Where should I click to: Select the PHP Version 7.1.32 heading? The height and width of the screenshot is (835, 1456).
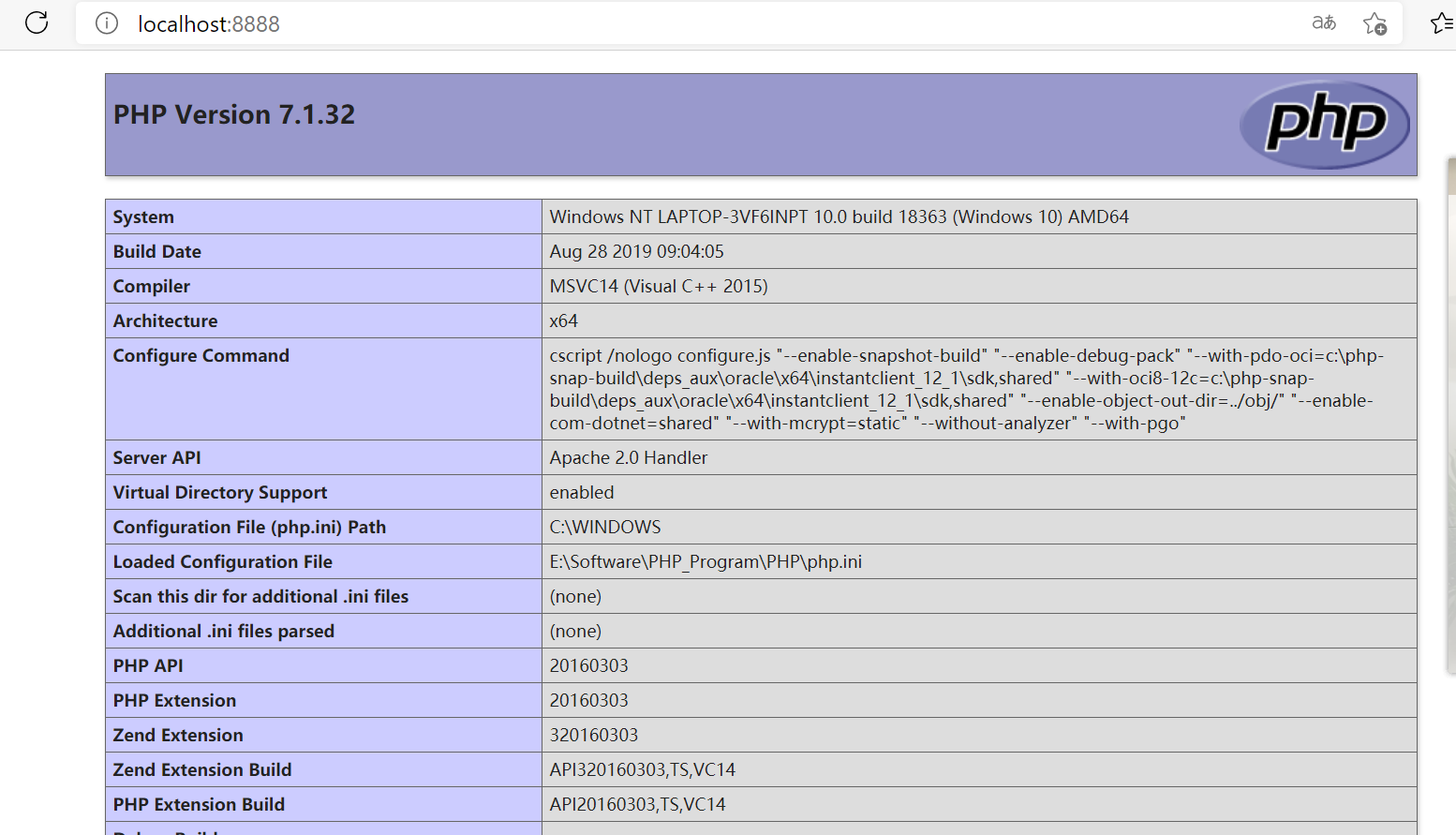coord(234,114)
